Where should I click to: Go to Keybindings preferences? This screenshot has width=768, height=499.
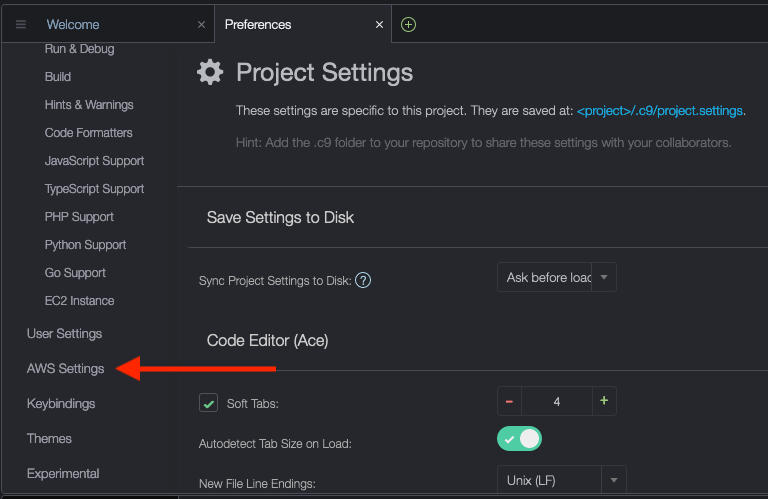[x=61, y=404]
